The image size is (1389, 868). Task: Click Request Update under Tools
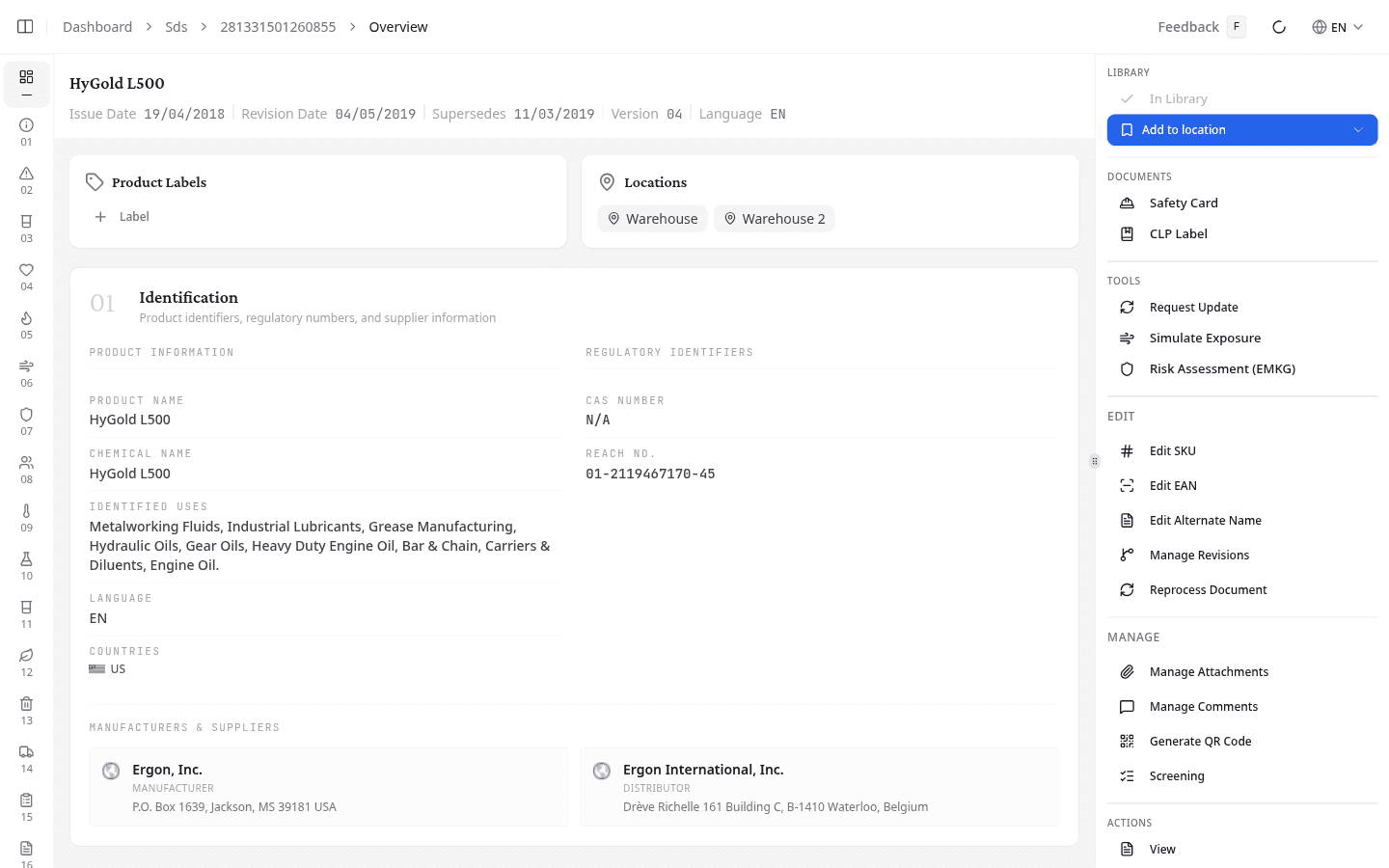tap(1194, 307)
